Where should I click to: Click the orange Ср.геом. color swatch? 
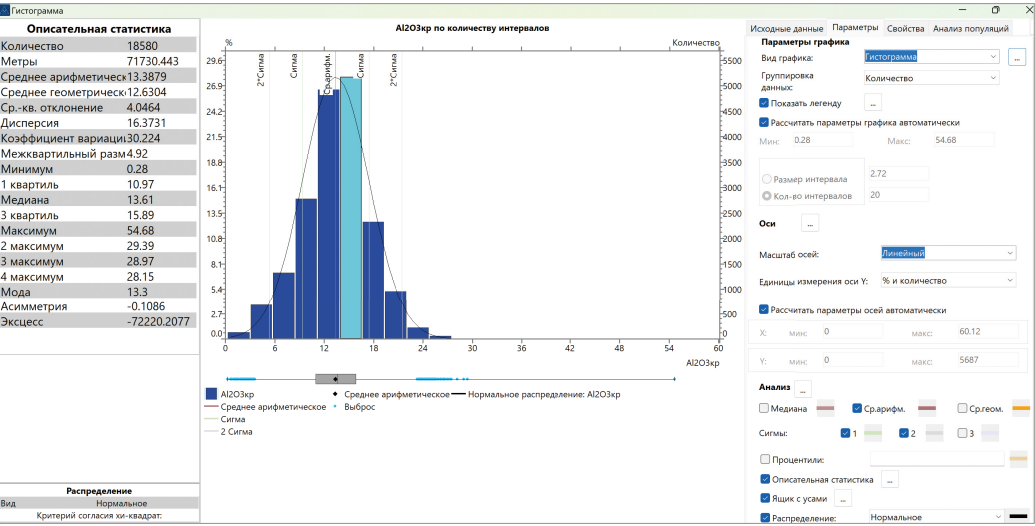pos(1021,409)
